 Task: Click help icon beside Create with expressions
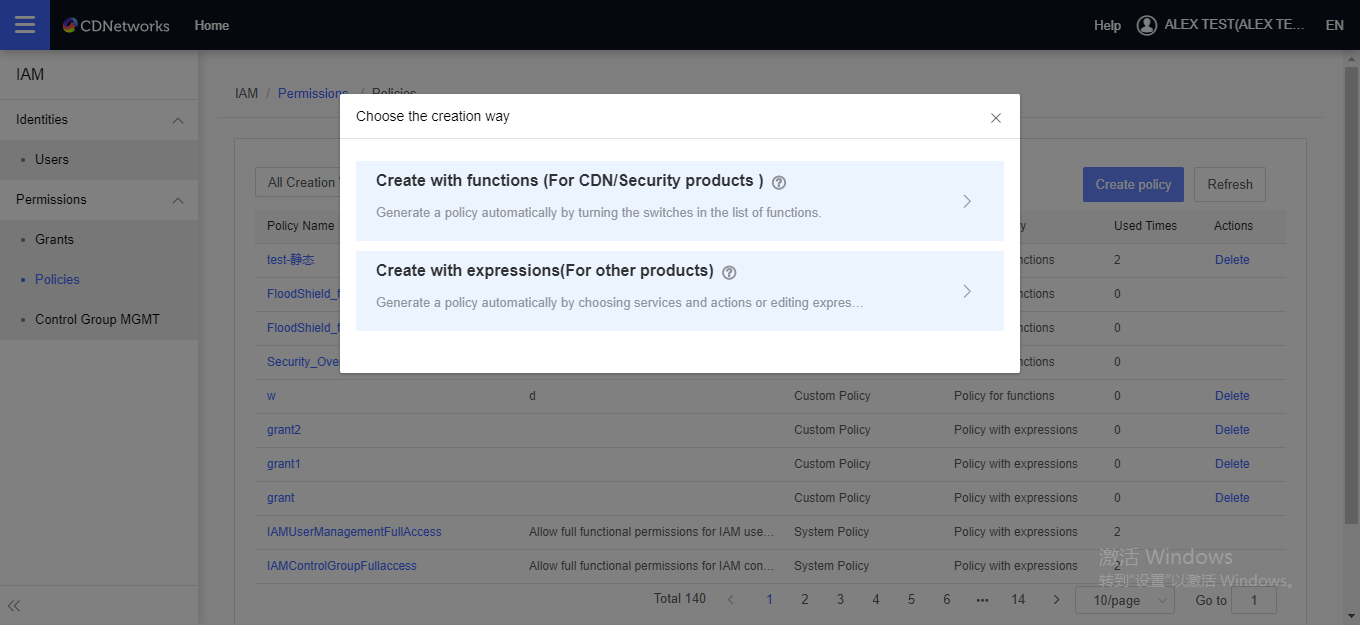(x=729, y=272)
